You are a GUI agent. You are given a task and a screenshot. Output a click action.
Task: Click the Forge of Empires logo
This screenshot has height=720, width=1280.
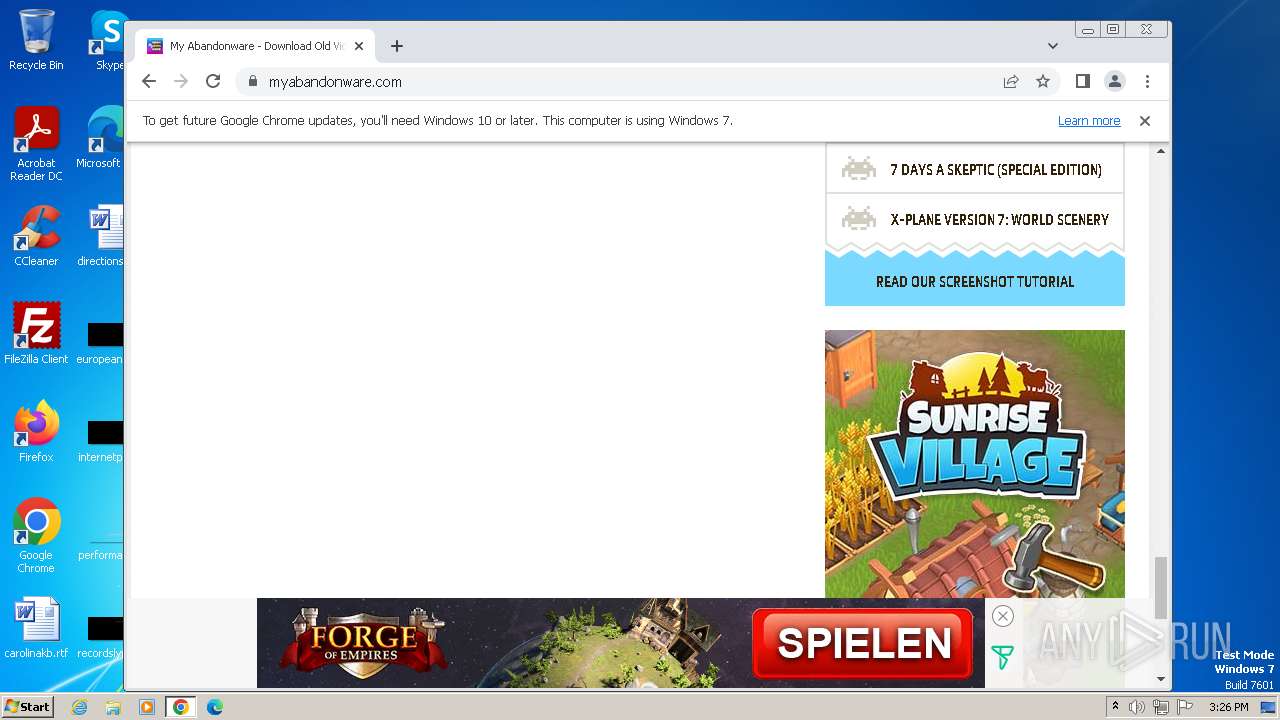[x=363, y=642]
